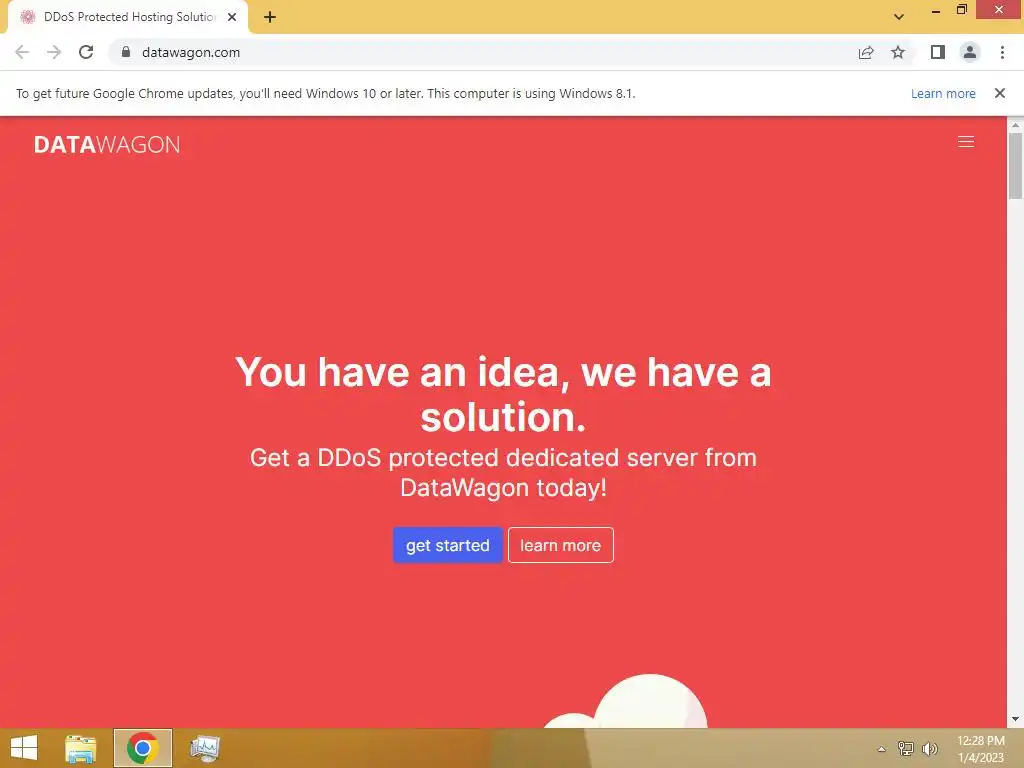Click Learn more about Chrome updates
This screenshot has width=1024, height=768.
click(943, 93)
